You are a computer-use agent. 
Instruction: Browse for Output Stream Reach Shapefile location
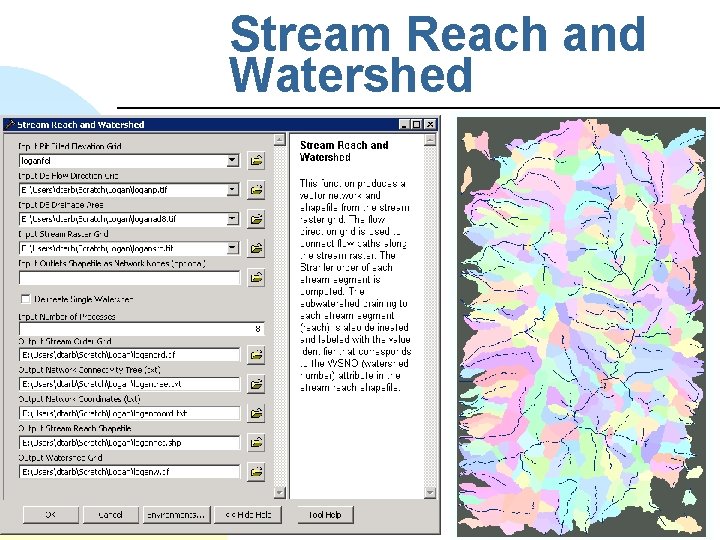click(256, 443)
